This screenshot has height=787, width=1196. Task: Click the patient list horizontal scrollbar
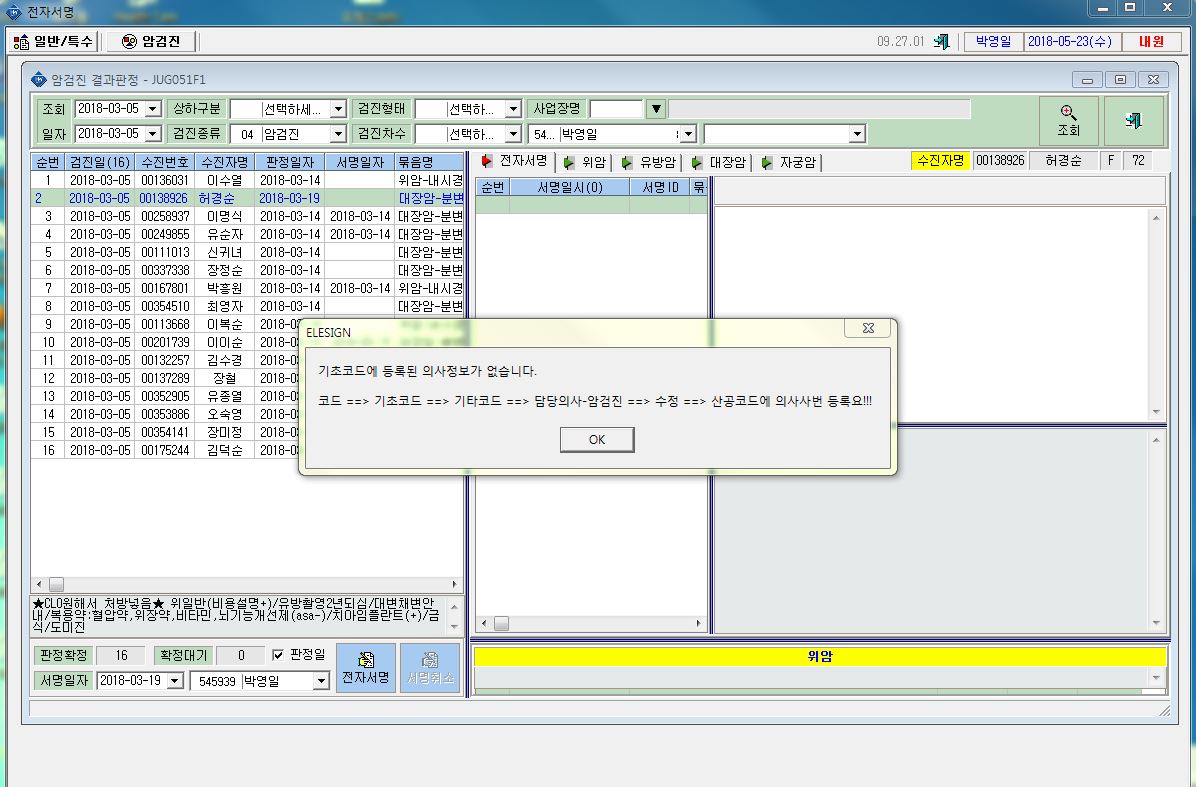pos(247,584)
